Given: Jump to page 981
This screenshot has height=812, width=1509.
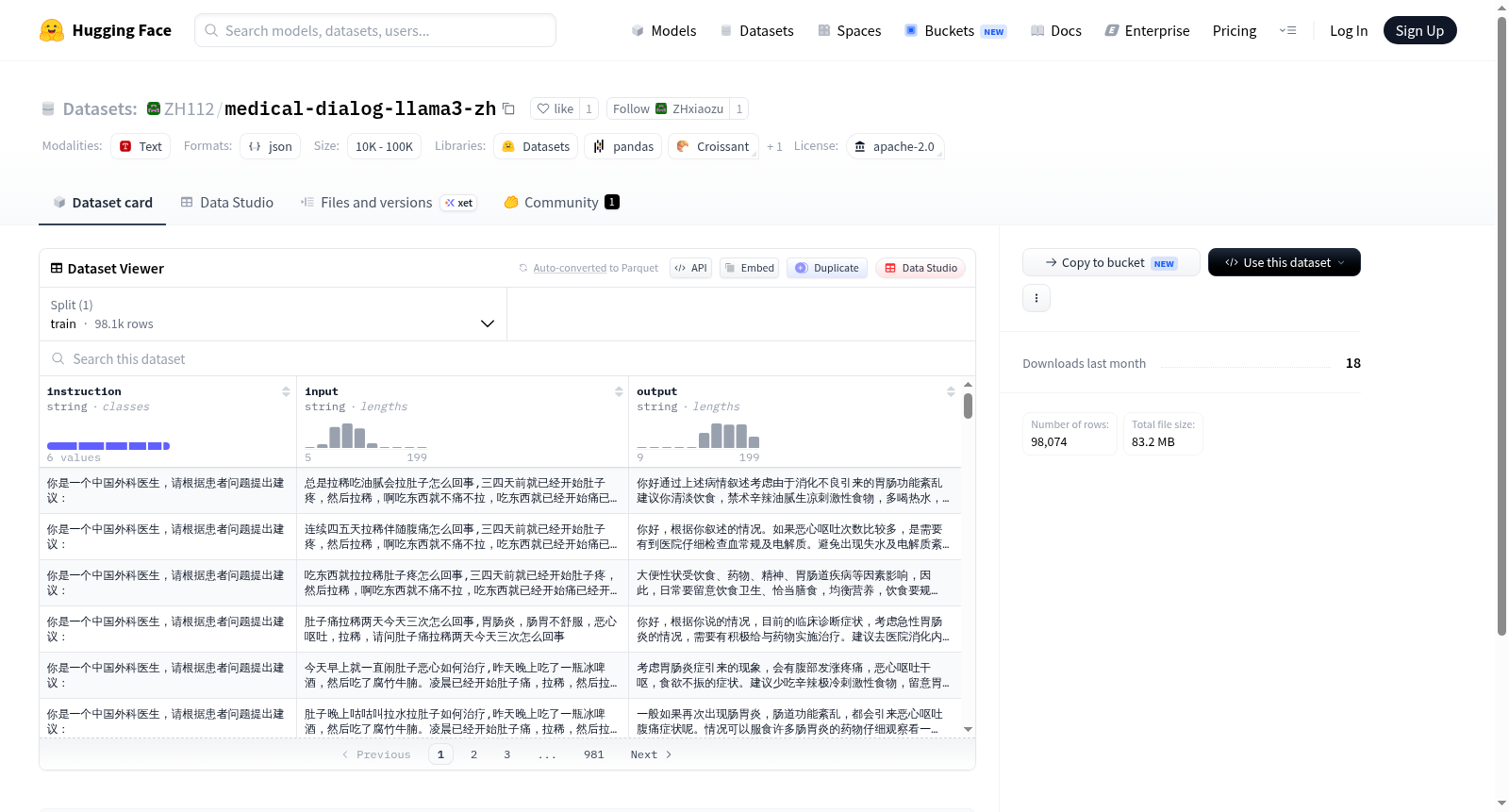Looking at the screenshot, I should coord(593,754).
